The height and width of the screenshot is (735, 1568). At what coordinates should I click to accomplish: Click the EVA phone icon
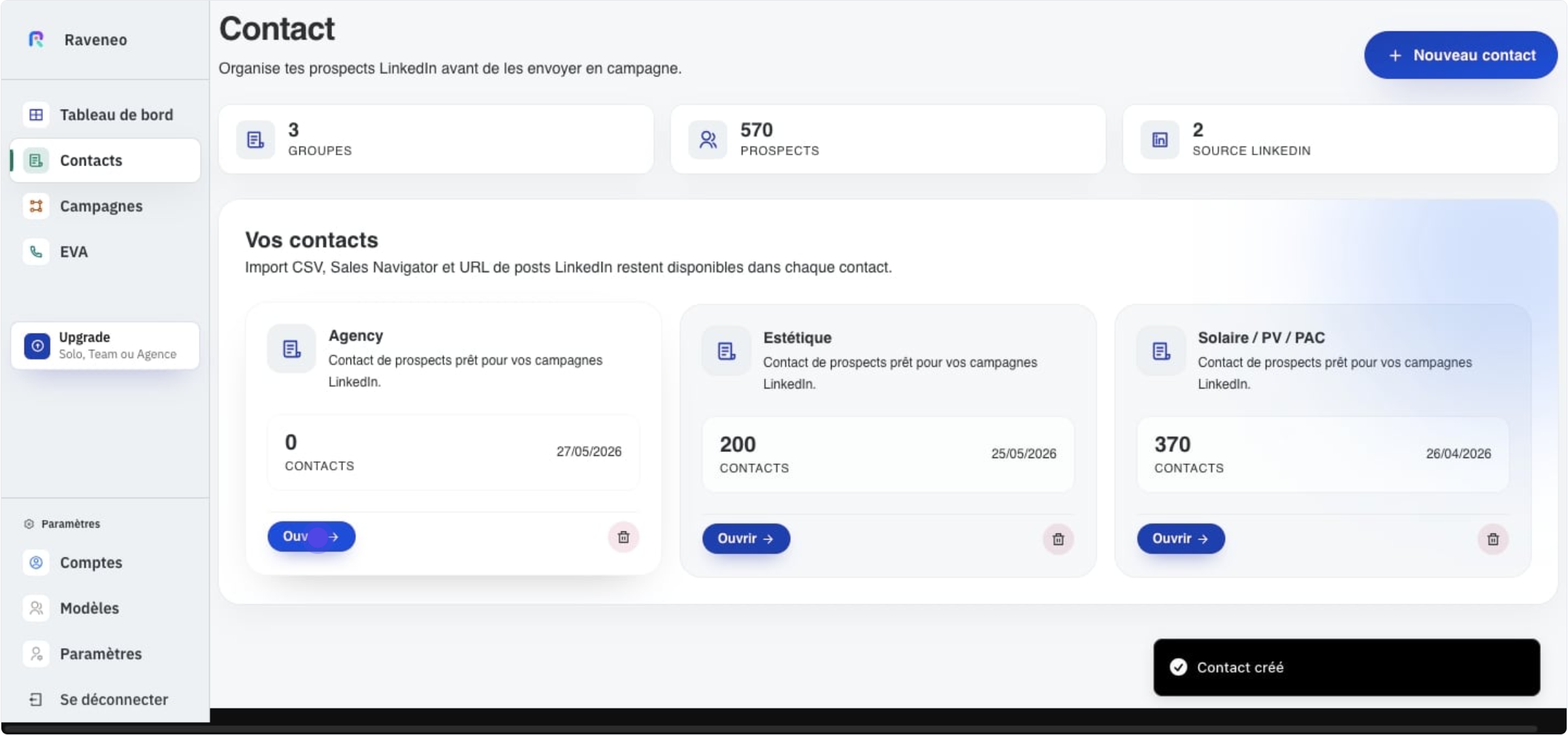(36, 252)
